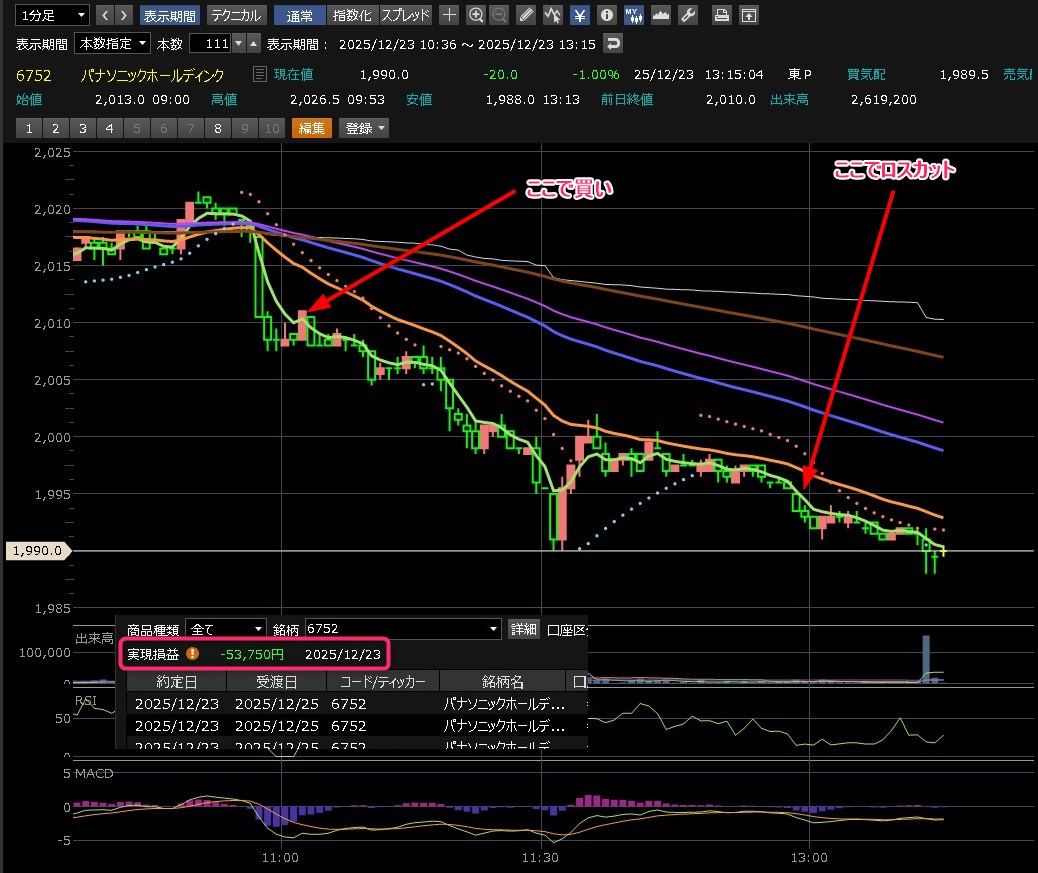Click the printer icon
The height and width of the screenshot is (873, 1038).
pyautogui.click(x=721, y=15)
